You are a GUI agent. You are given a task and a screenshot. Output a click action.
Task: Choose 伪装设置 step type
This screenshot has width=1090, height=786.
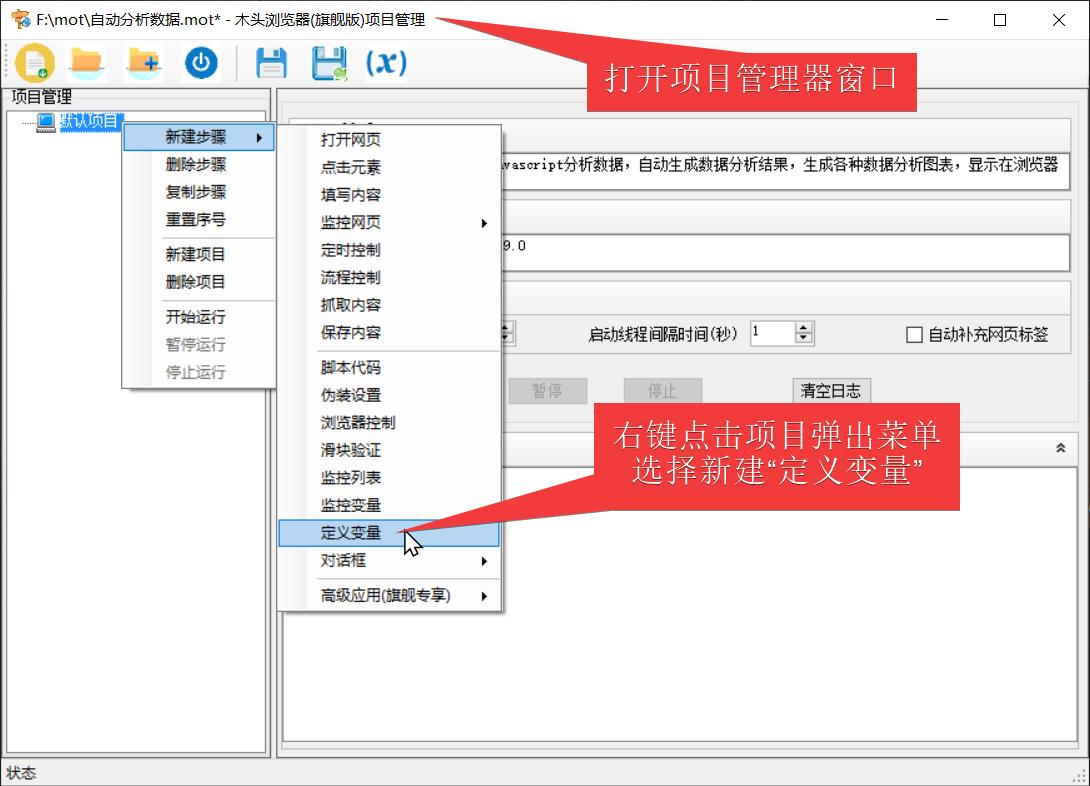tap(389, 395)
